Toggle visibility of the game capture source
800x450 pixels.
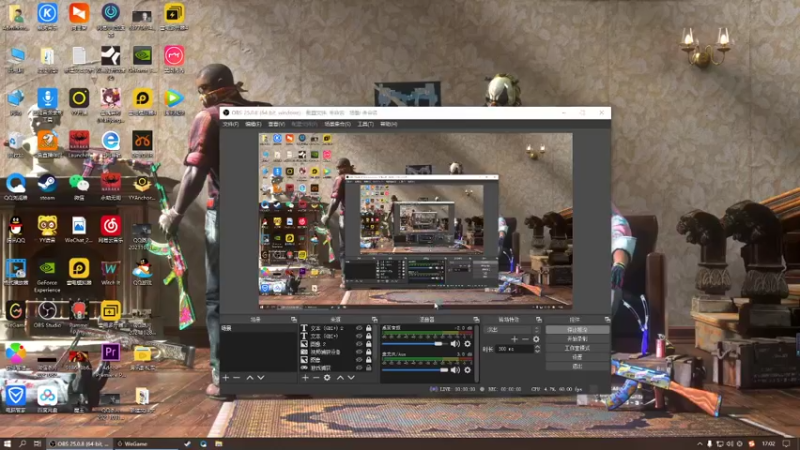point(359,368)
